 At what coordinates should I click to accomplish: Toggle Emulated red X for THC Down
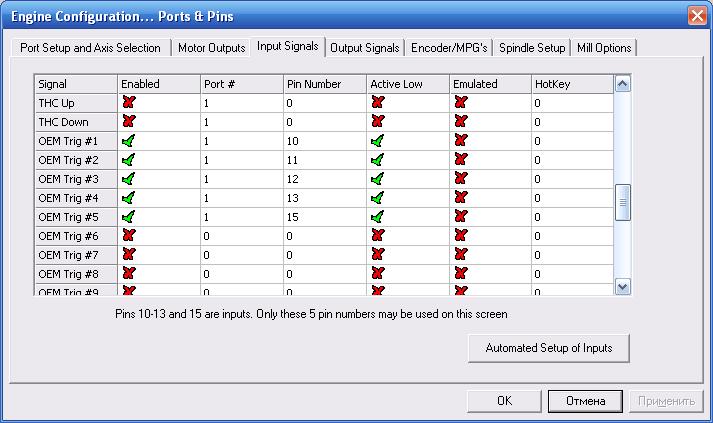pyautogui.click(x=460, y=122)
